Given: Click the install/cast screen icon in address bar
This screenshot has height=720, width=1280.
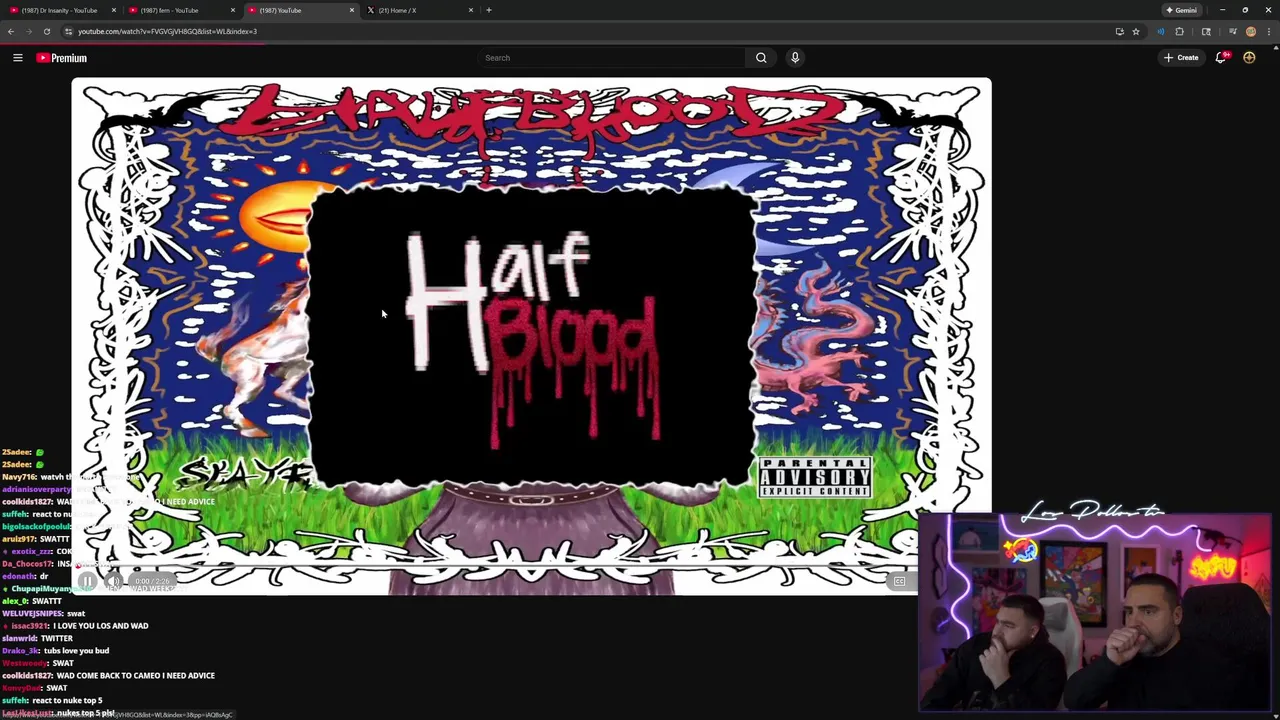Looking at the screenshot, I should click(1119, 31).
